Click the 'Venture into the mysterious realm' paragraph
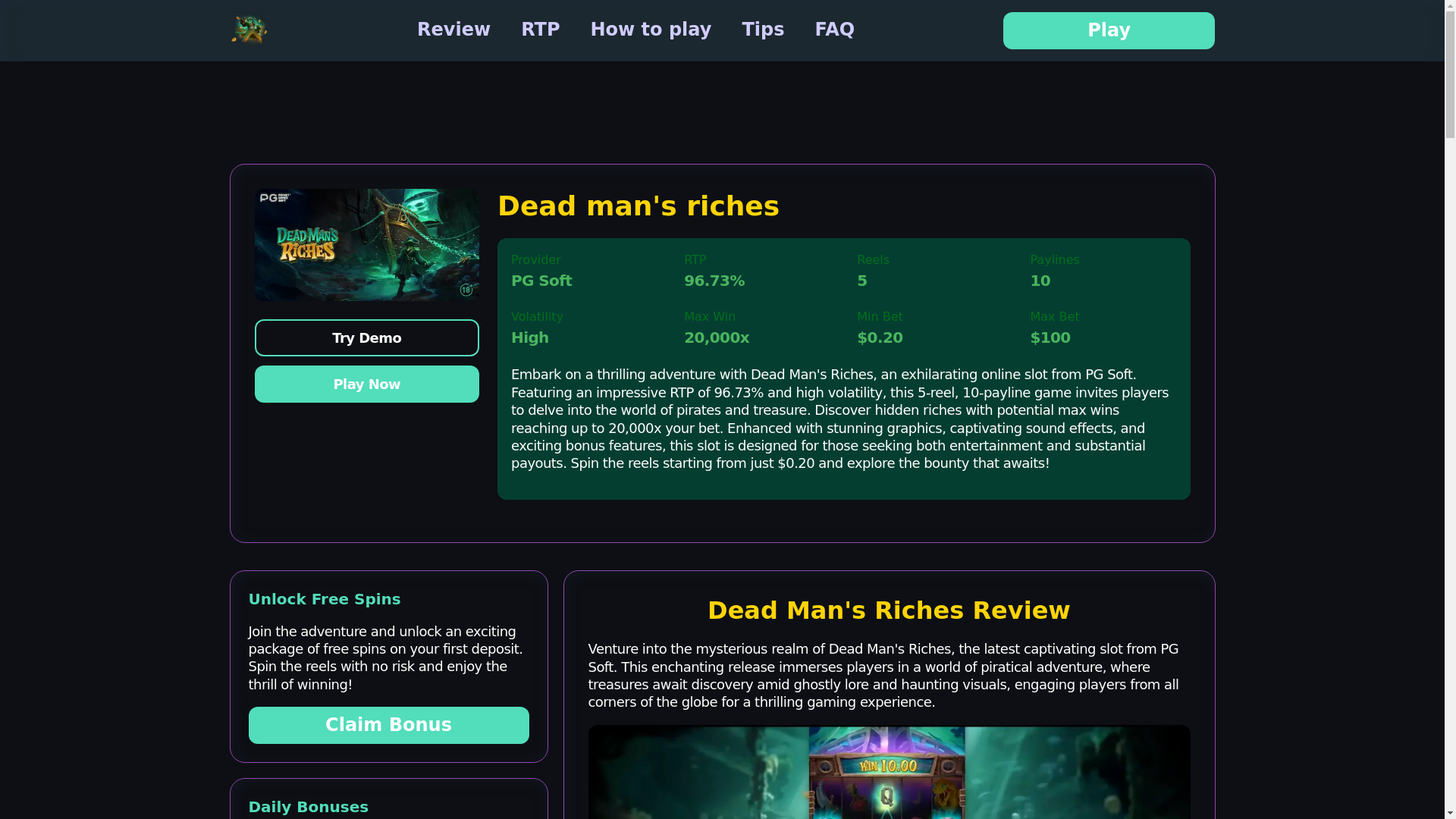Image resolution: width=1456 pixels, height=819 pixels. pos(889,676)
